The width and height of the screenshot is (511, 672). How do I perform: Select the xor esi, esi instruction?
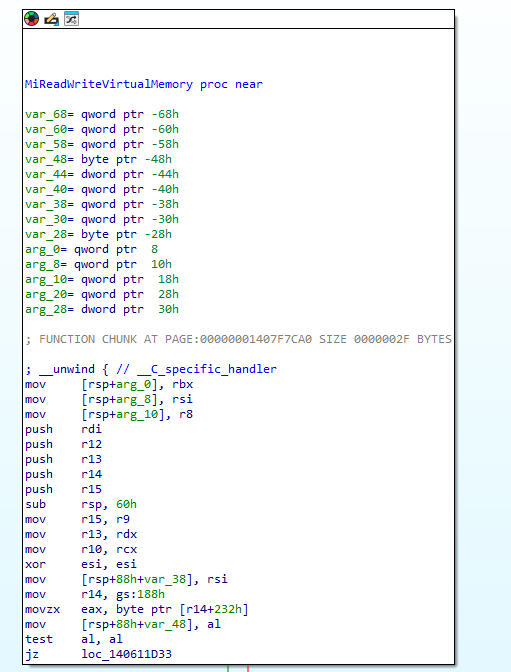tap(81, 564)
